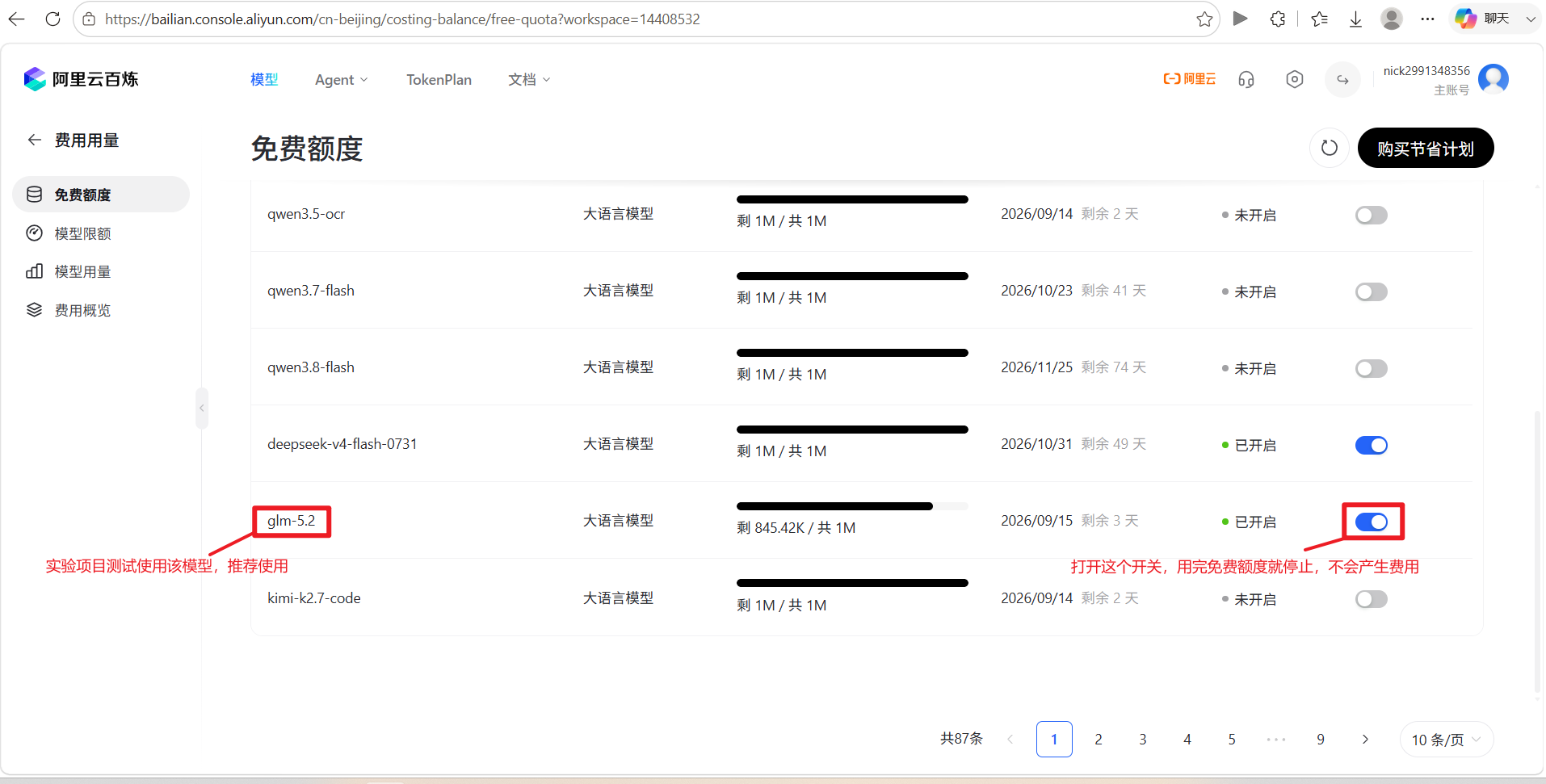
Task: Click the 2026/10/23 expiry date
Action: point(1036,291)
